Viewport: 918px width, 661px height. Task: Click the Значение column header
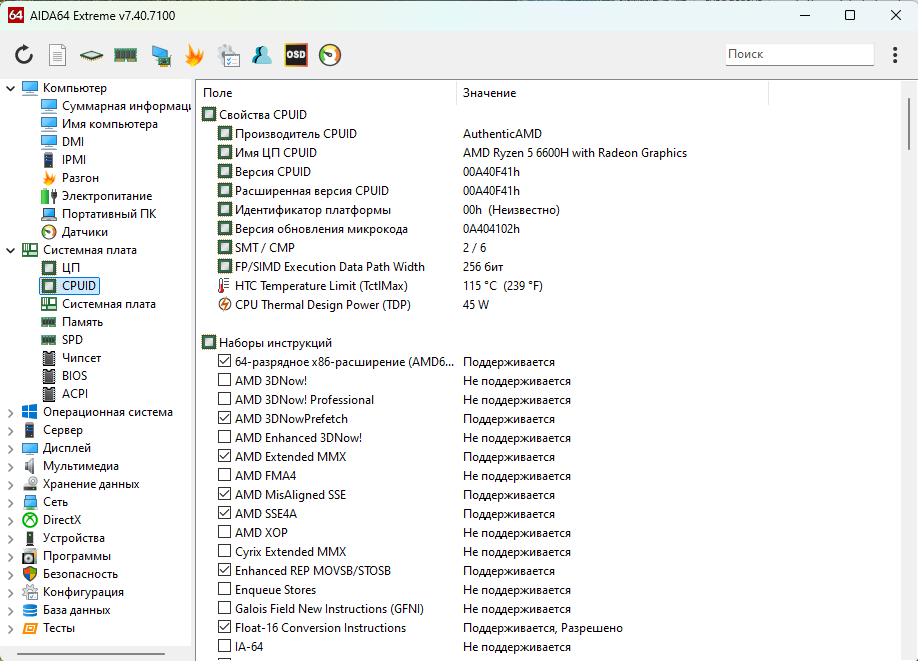pos(612,93)
